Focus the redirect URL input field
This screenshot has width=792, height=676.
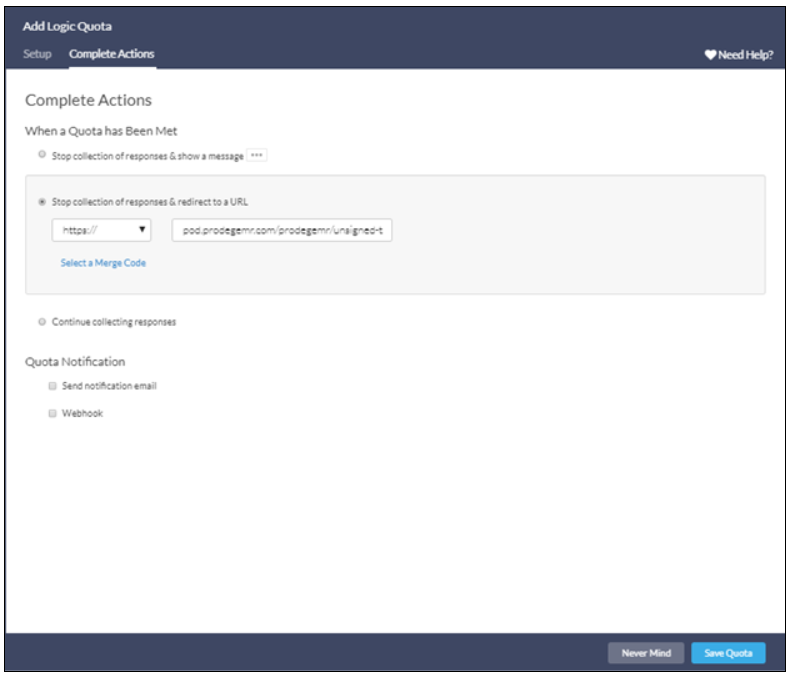click(x=282, y=230)
